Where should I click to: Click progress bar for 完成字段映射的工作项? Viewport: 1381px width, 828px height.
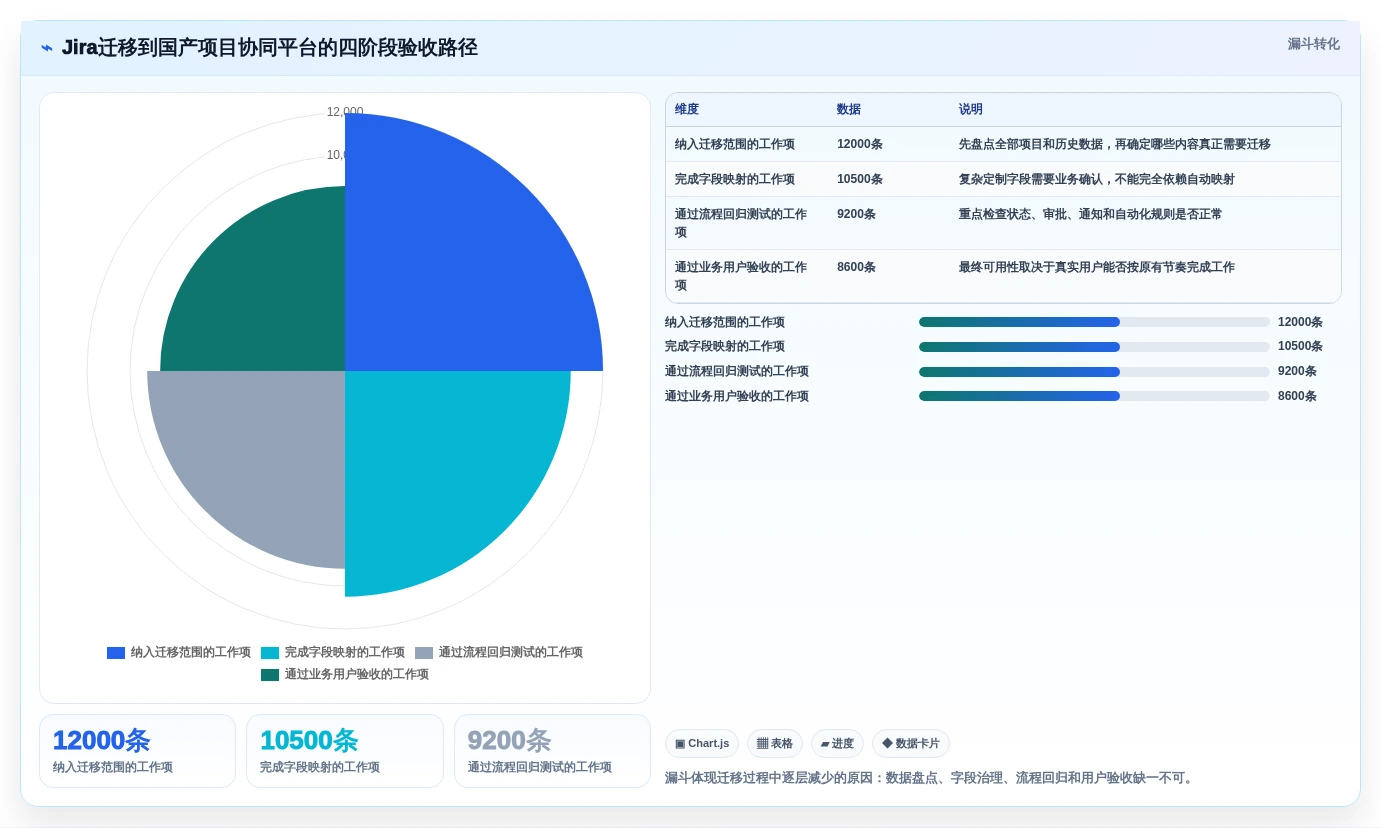(x=1094, y=347)
